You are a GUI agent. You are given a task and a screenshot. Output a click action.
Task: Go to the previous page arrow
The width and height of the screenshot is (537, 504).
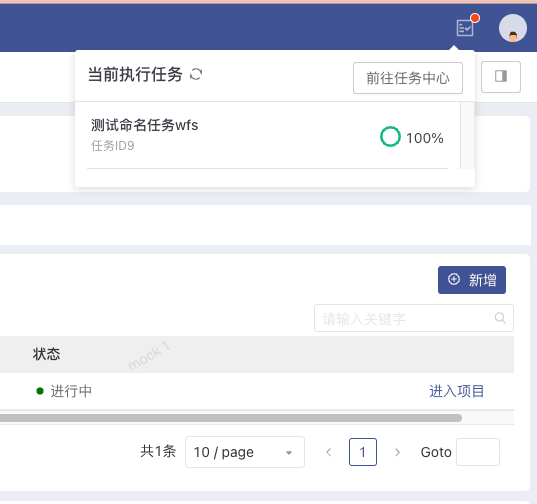[329, 452]
